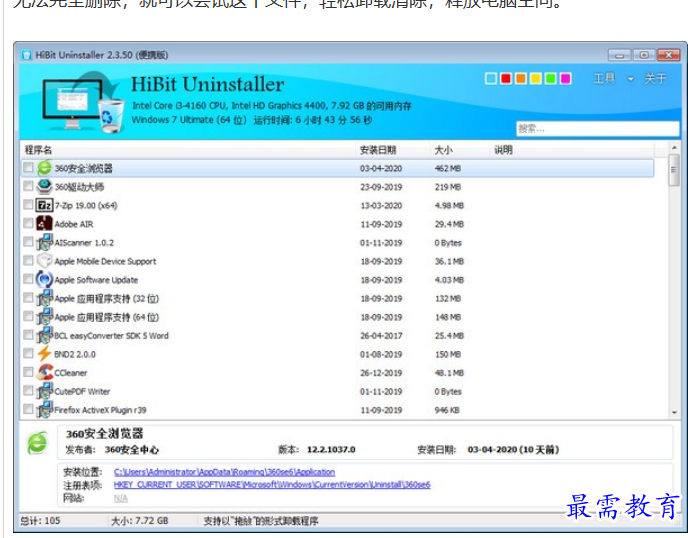This screenshot has width=688, height=538.
Task: Choose the yellow theme swatch
Action: 536,79
